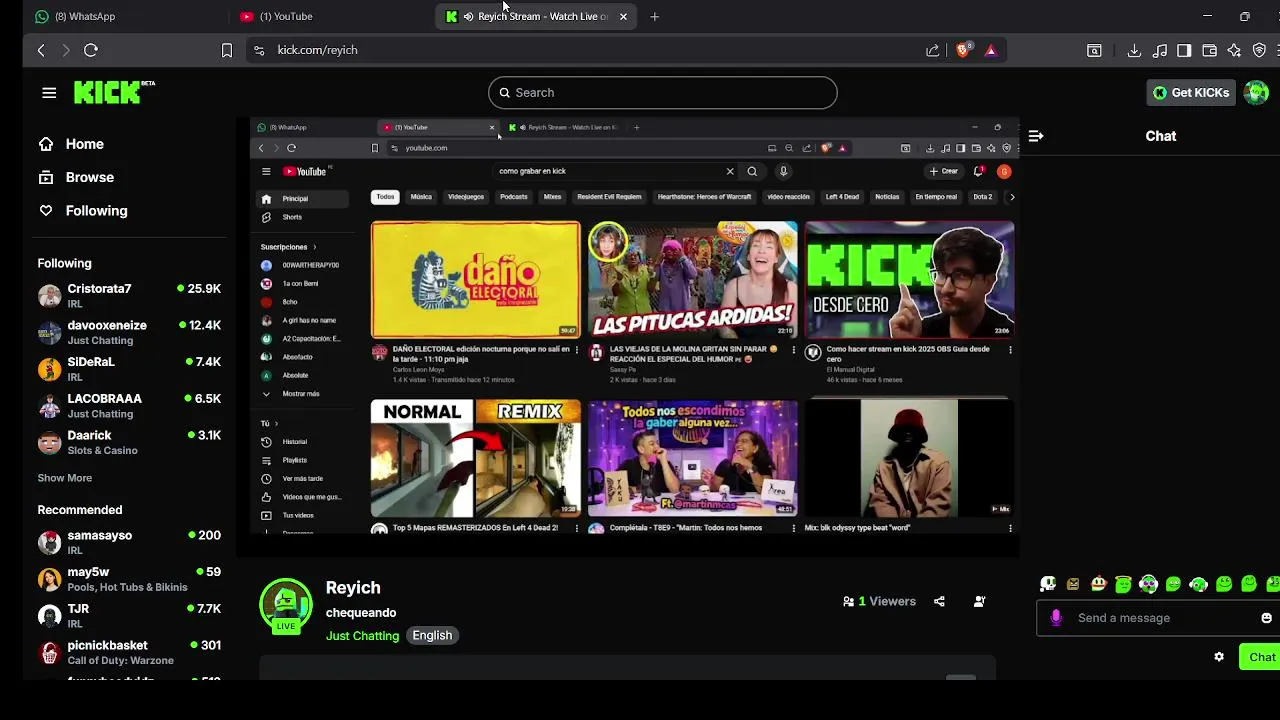The width and height of the screenshot is (1280, 720).
Task: Click the purple microphone icon in chat
Action: [1056, 618]
